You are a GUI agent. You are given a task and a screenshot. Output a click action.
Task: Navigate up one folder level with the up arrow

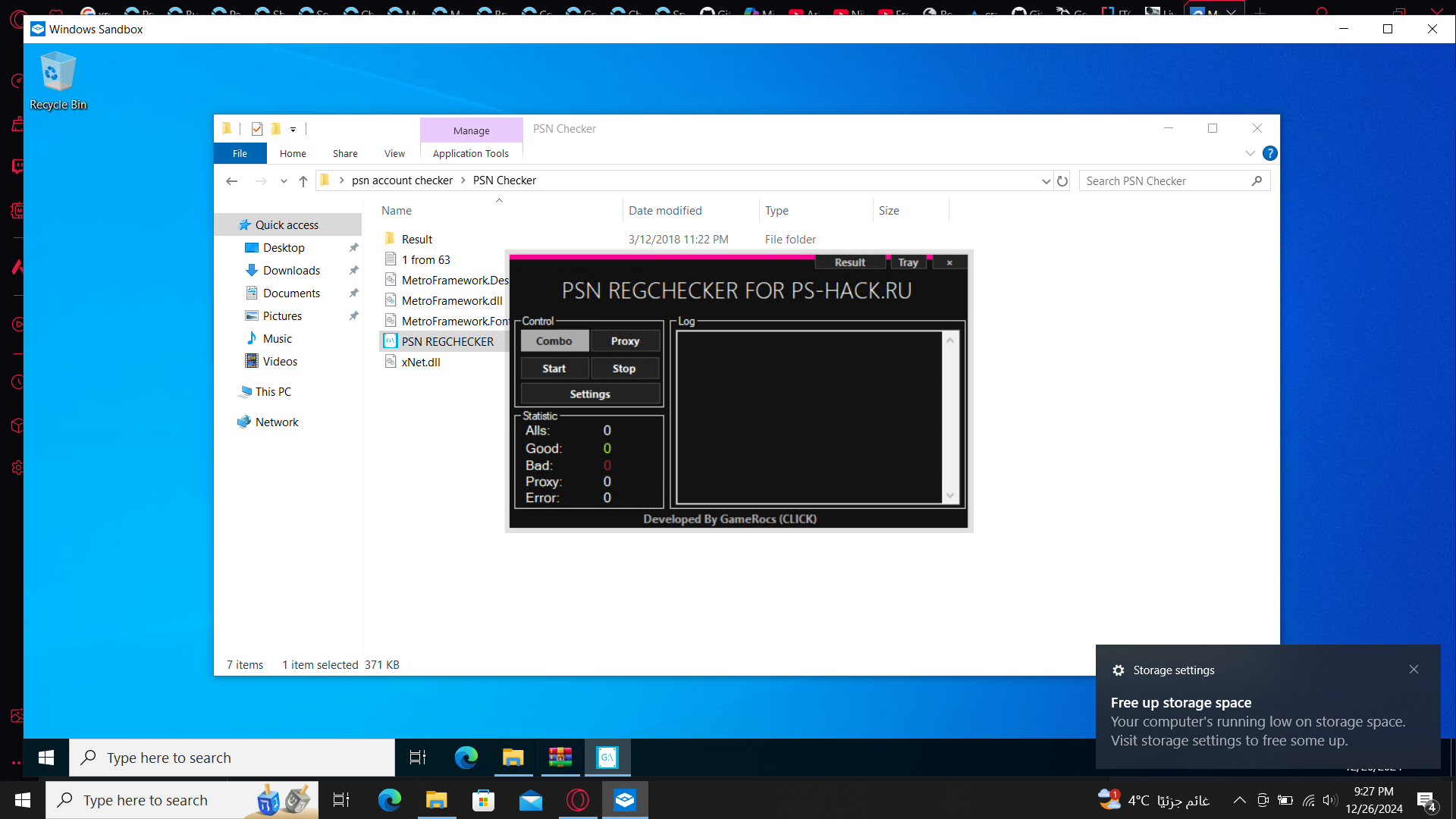[x=303, y=180]
